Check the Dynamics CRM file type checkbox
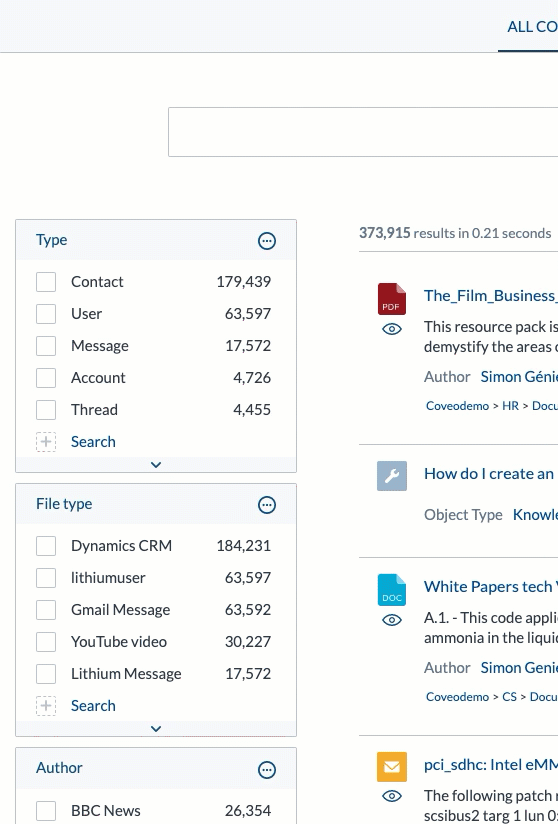Screen dimensions: 558x824 pyautogui.click(x=46, y=545)
